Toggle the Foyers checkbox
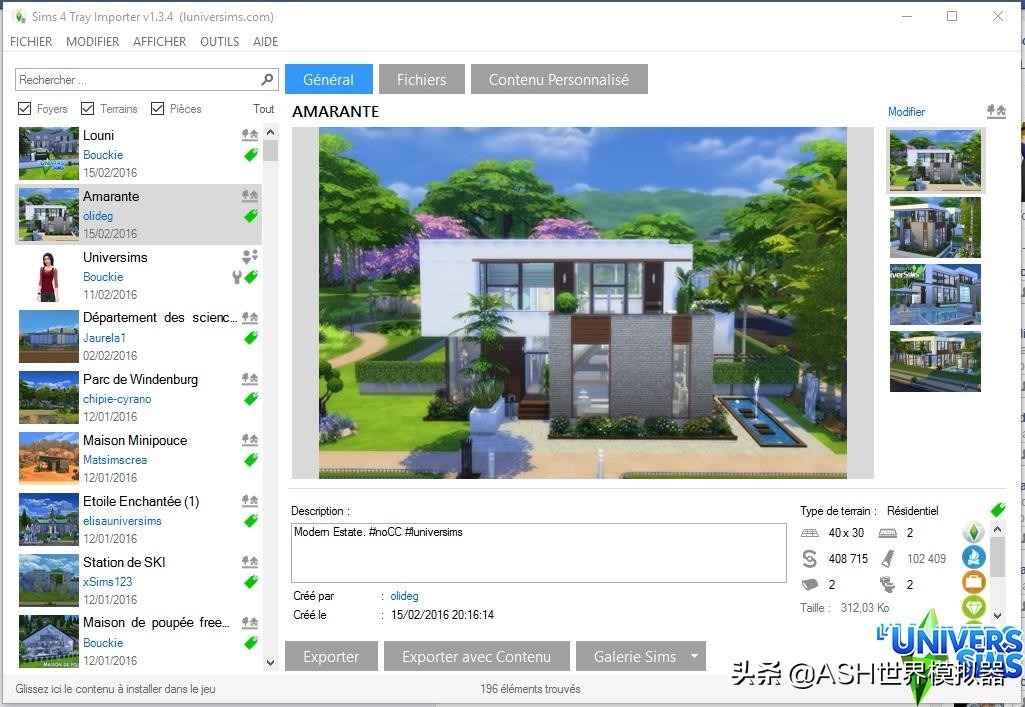The image size is (1025, 707). [25, 108]
